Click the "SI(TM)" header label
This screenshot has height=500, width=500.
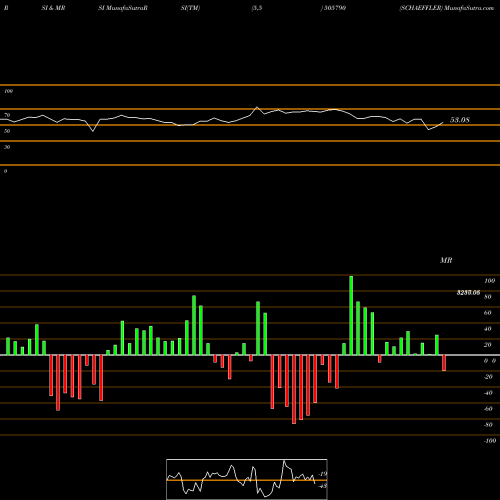(x=190, y=8)
